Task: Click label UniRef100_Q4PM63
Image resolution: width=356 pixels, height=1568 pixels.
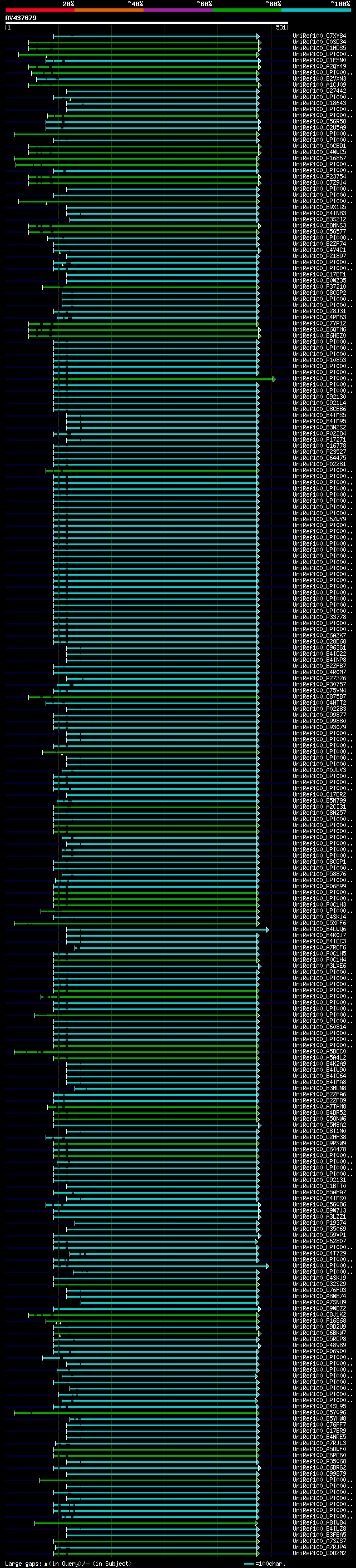Action: (x=319, y=317)
